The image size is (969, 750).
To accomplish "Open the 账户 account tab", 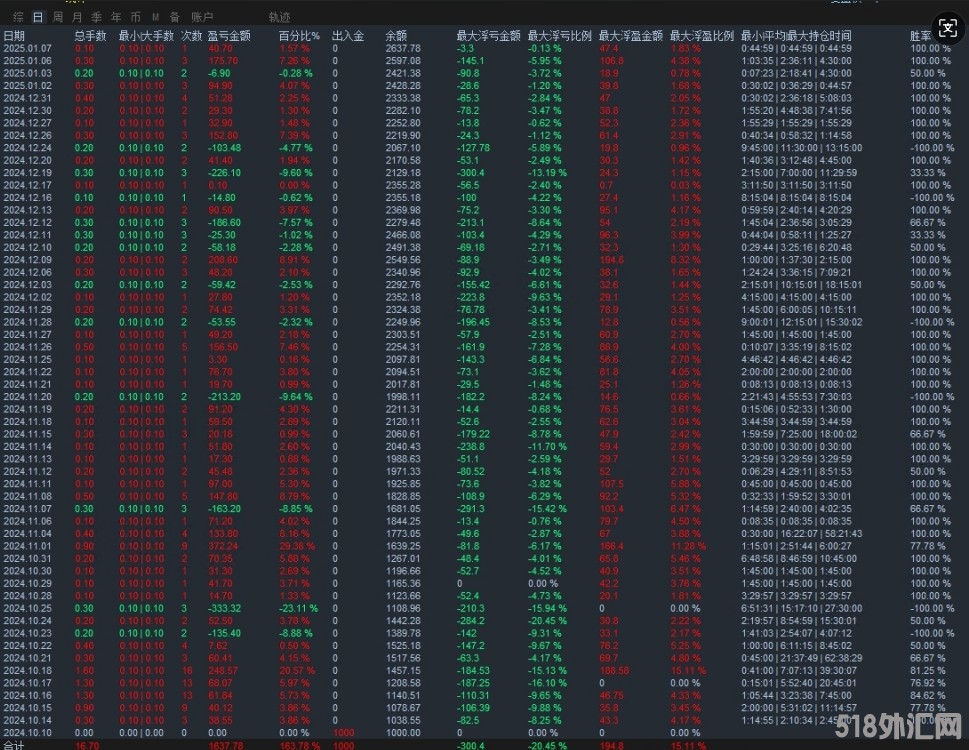I will pos(202,17).
